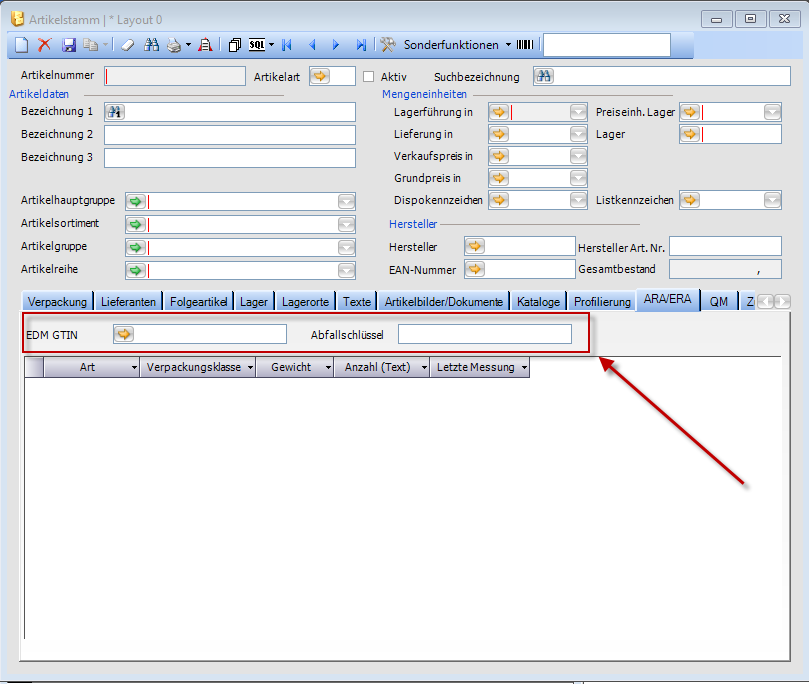Open the Verpackungsklasse column filter dropdown
The height and width of the screenshot is (684, 809).
pos(248,368)
